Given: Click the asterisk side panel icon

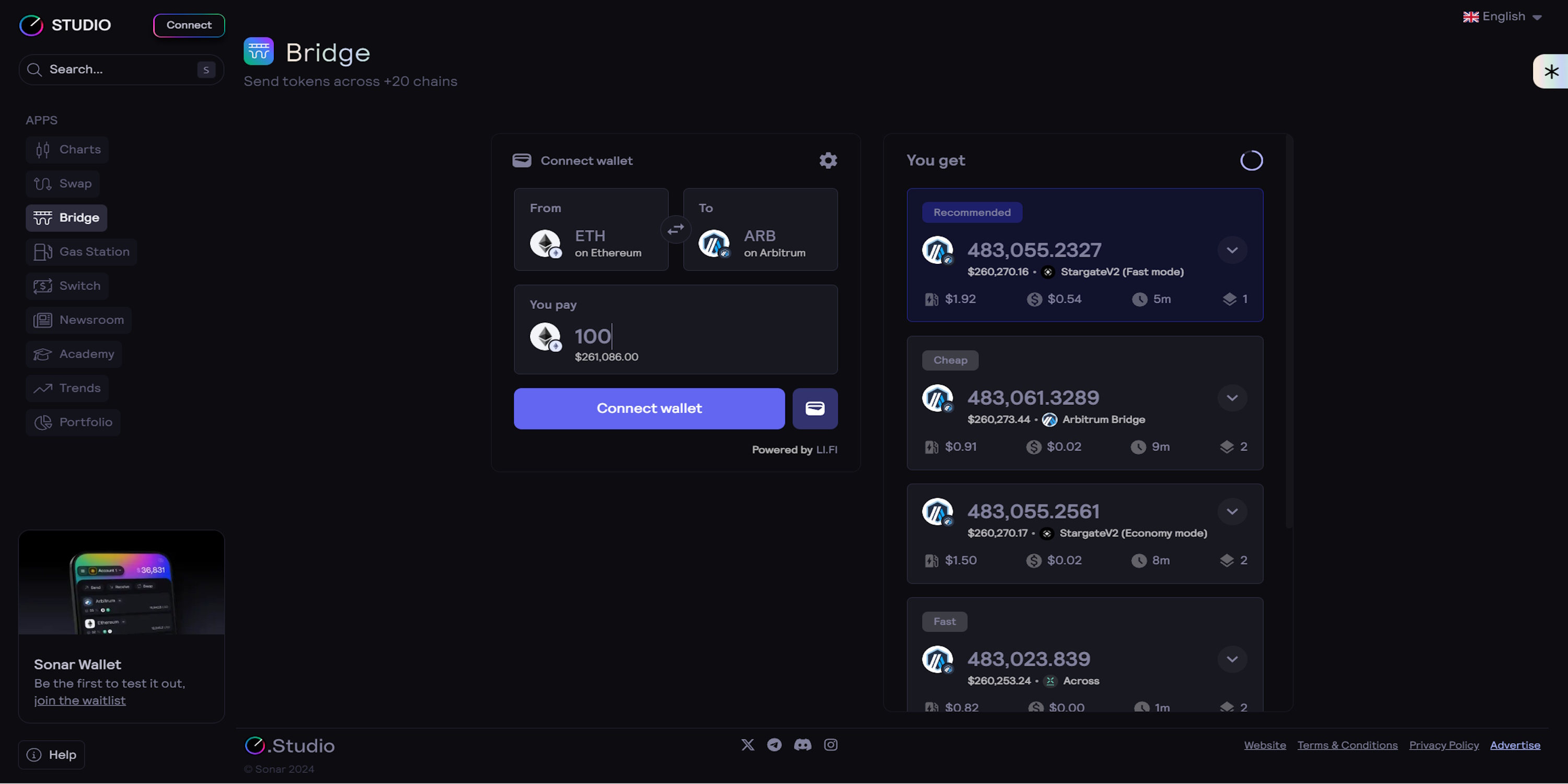Looking at the screenshot, I should coord(1551,72).
